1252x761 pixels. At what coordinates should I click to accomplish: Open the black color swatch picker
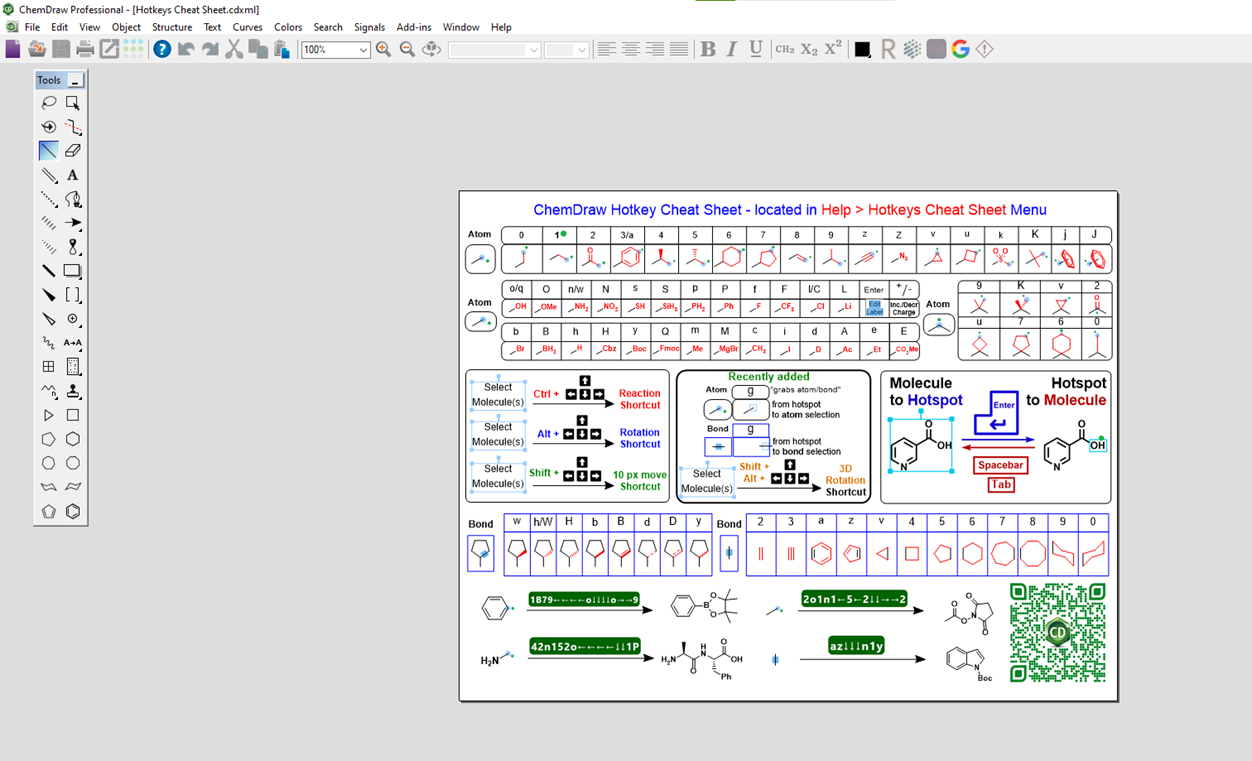862,50
